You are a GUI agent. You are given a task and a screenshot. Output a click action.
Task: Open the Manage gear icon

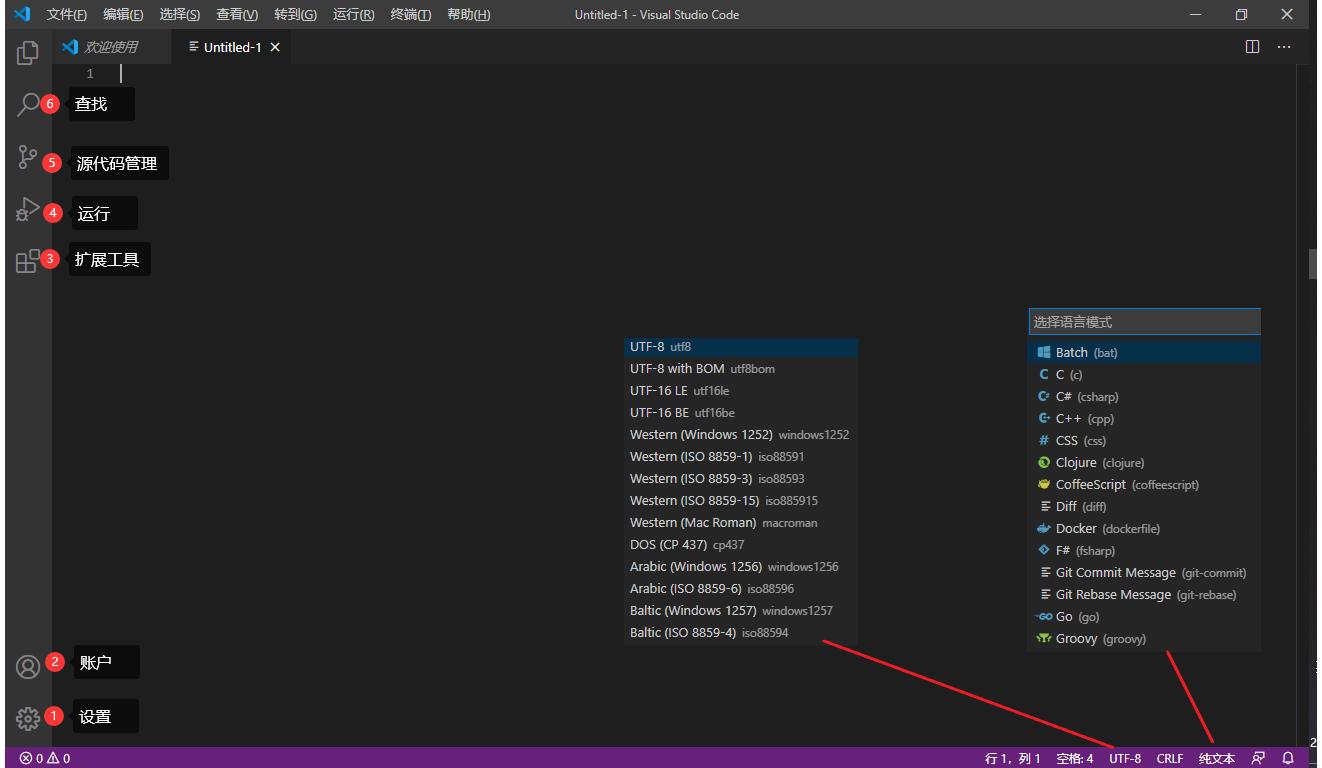point(28,718)
